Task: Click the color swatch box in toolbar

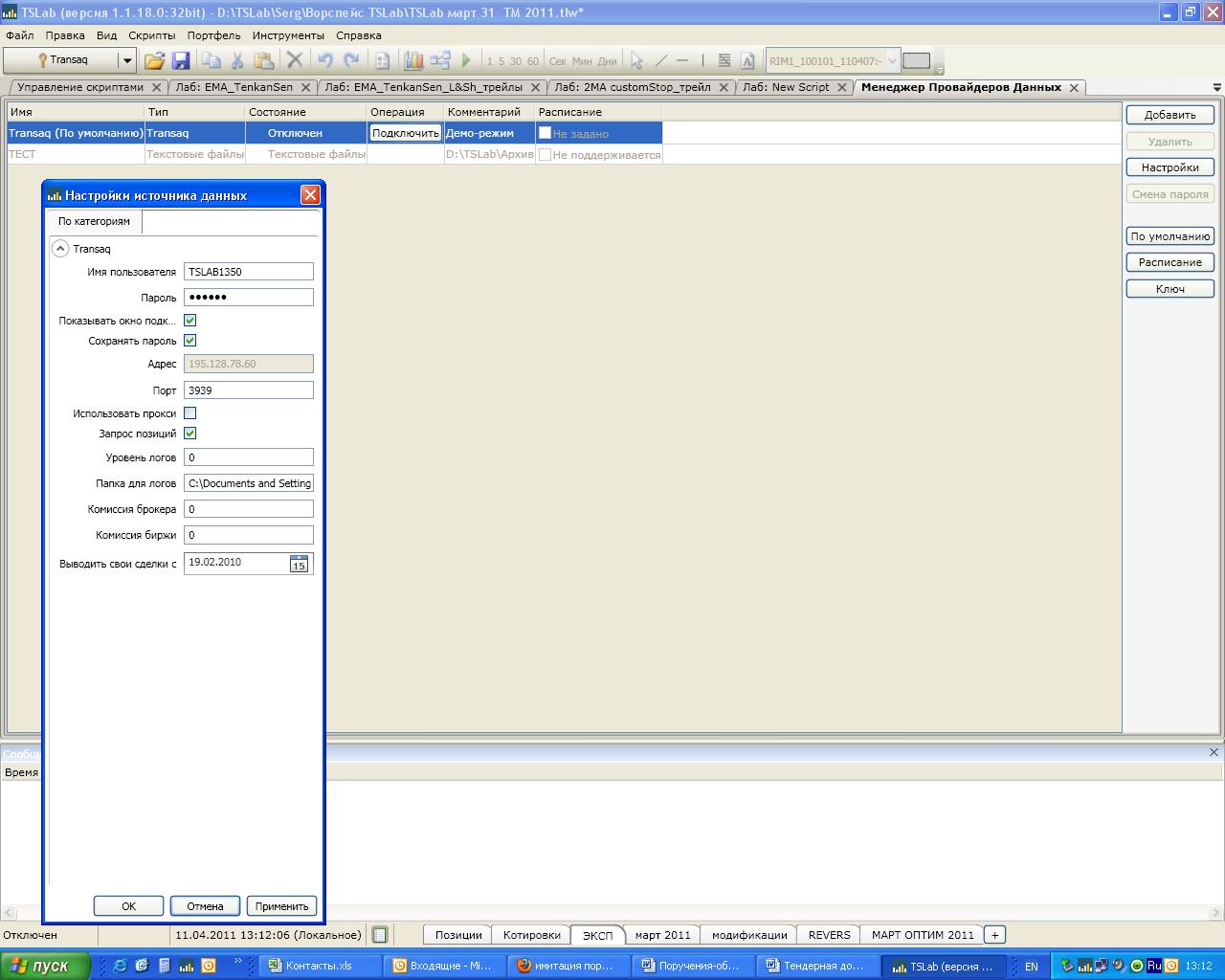Action: pos(916,60)
